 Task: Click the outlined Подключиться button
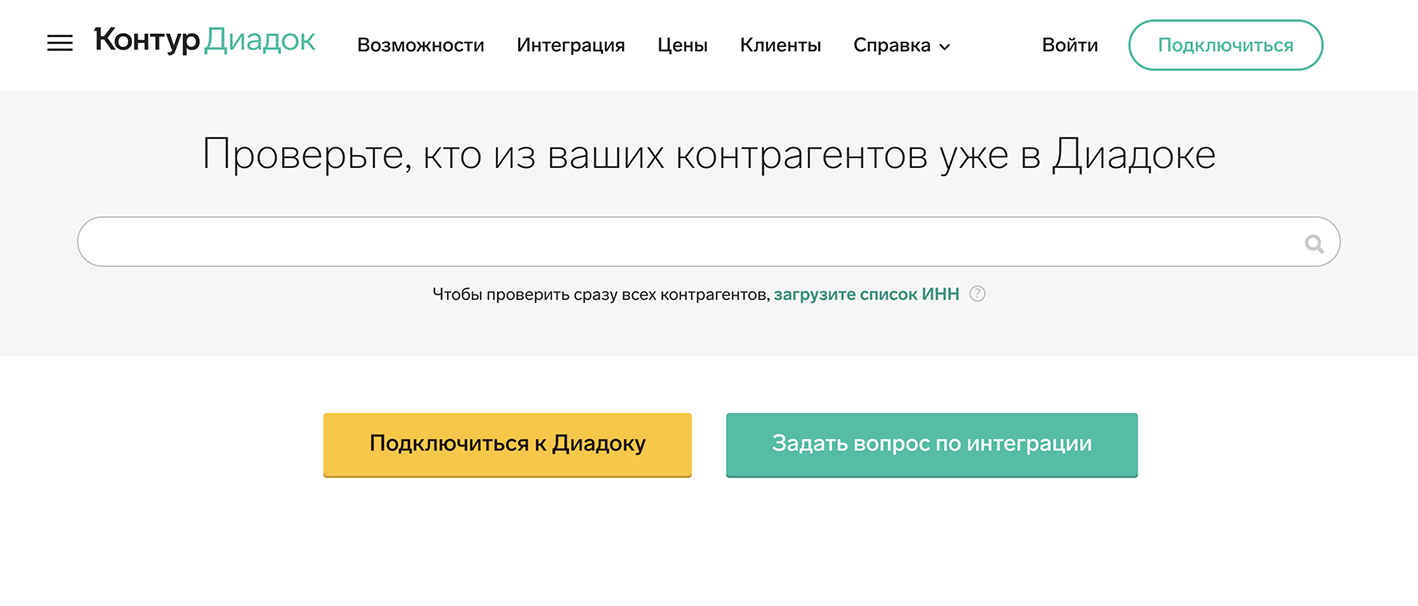(x=1226, y=45)
